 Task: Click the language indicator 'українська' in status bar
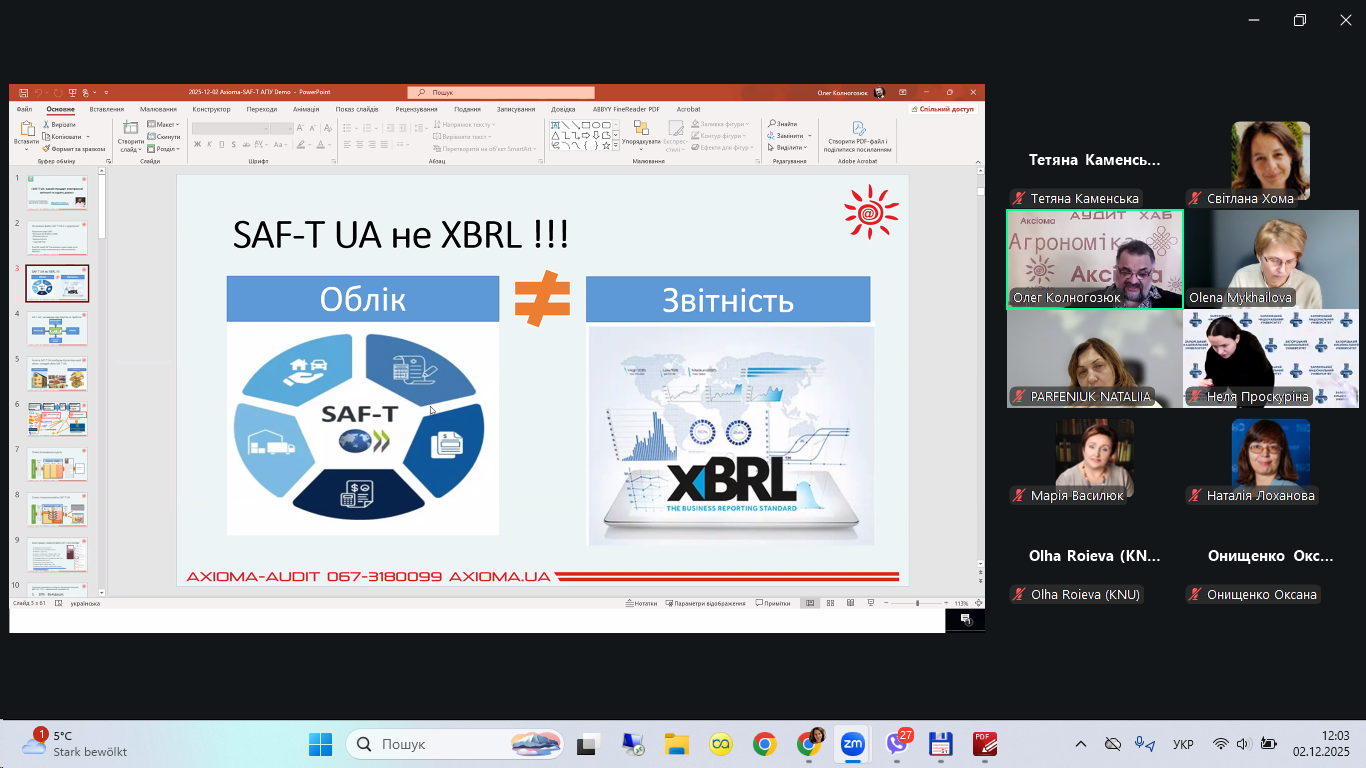pos(85,603)
